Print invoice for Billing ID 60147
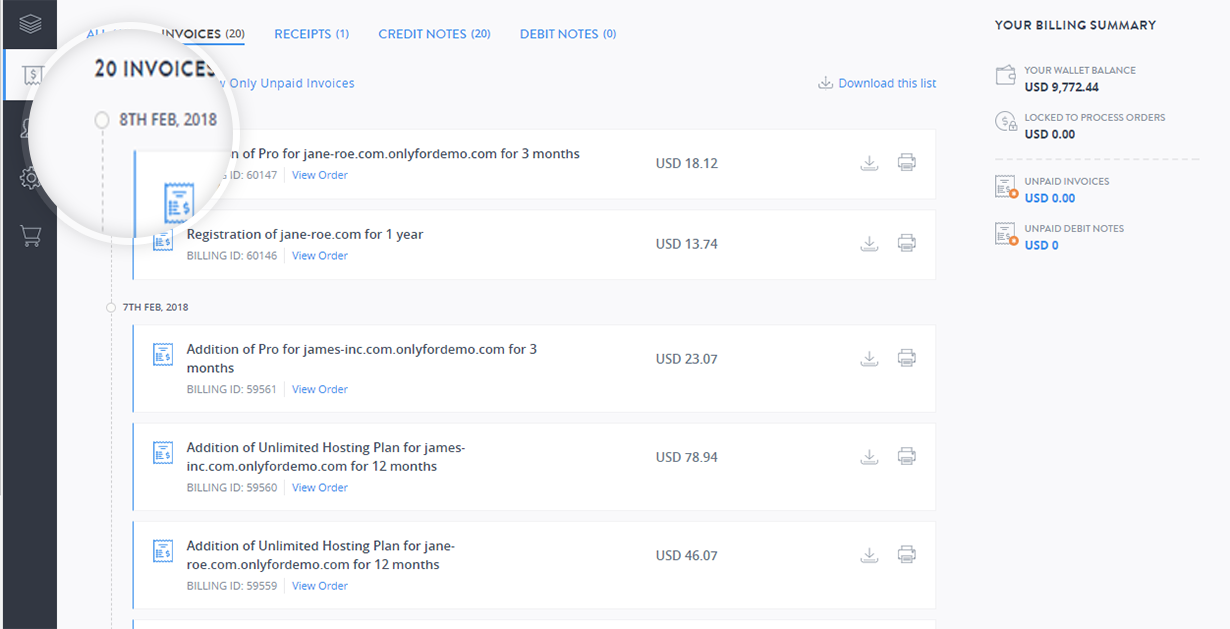The height and width of the screenshot is (629, 1230). click(906, 162)
